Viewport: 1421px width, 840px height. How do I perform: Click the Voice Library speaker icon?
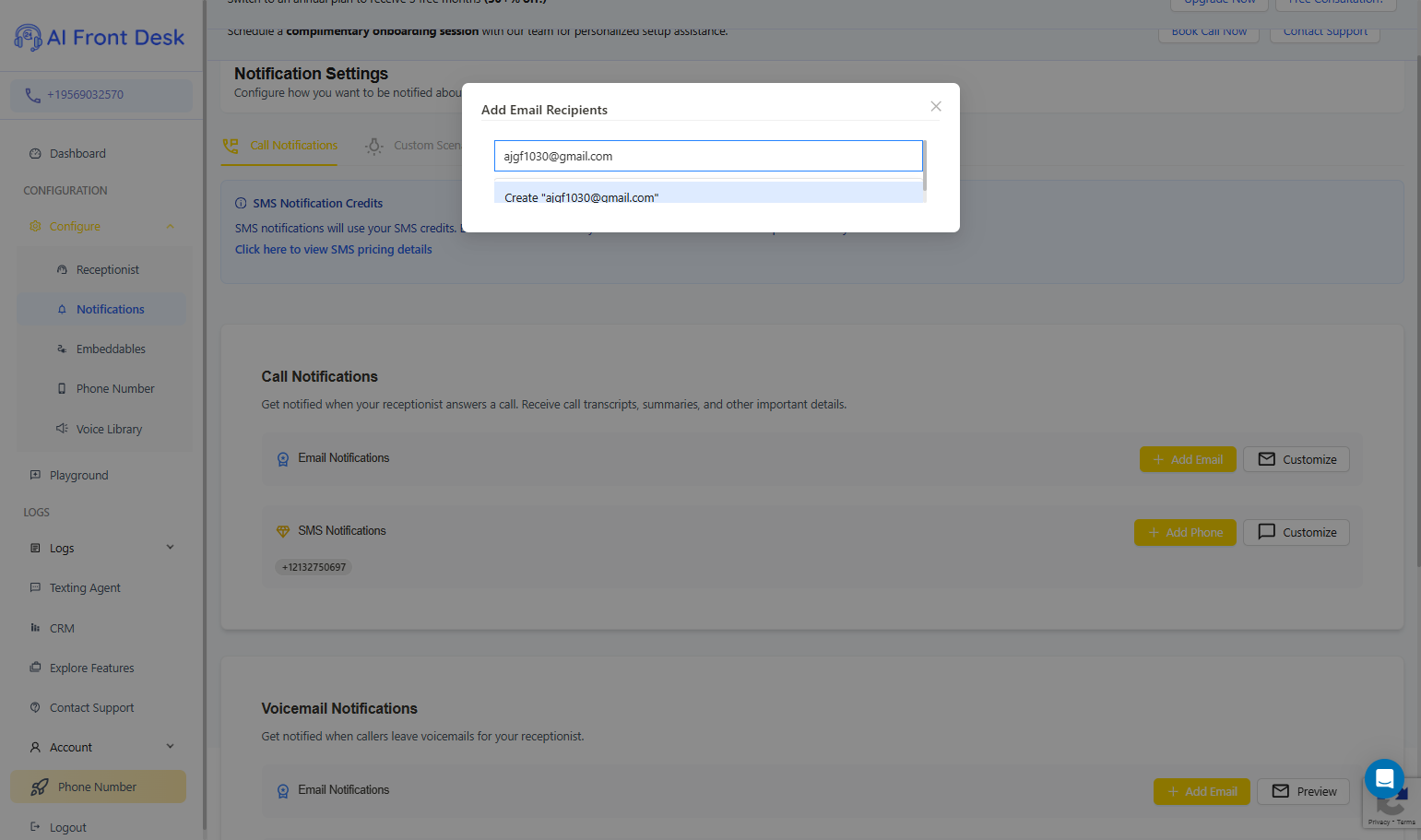pyautogui.click(x=62, y=429)
